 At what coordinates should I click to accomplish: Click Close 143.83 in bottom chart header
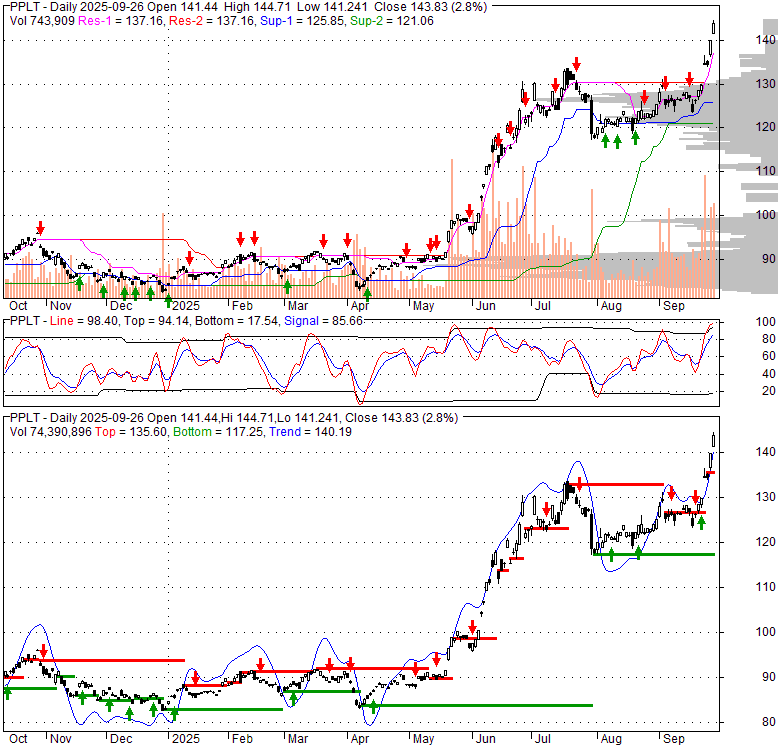tap(382, 418)
